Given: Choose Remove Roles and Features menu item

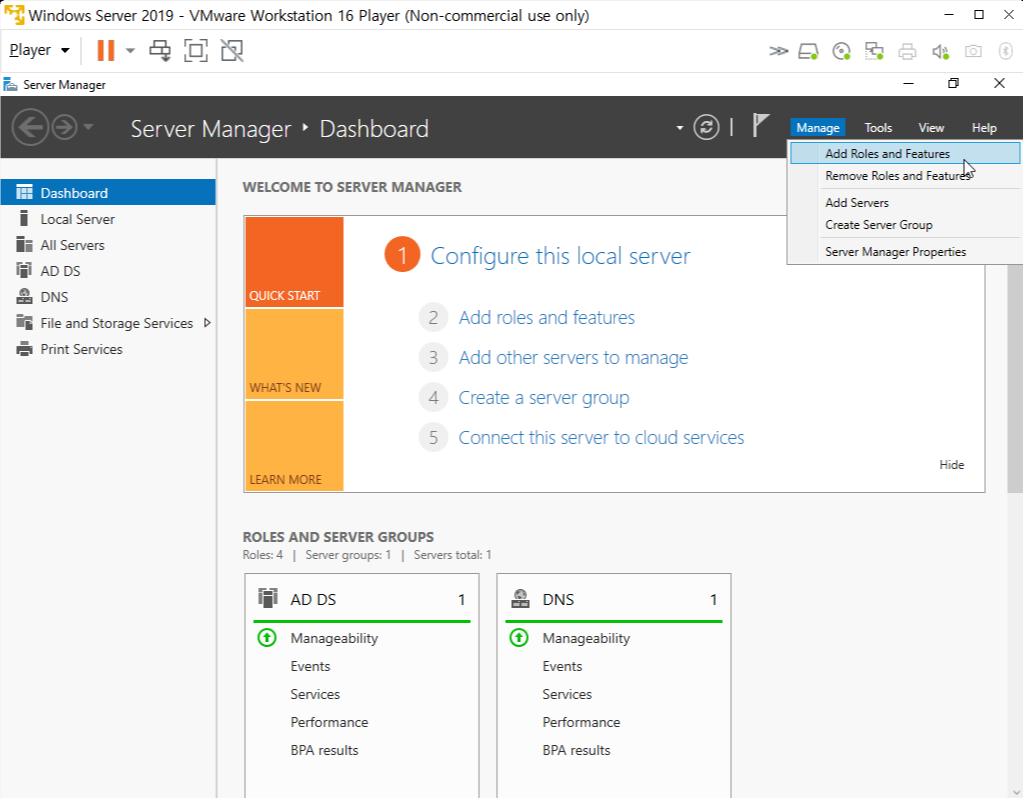Looking at the screenshot, I should pos(905,176).
